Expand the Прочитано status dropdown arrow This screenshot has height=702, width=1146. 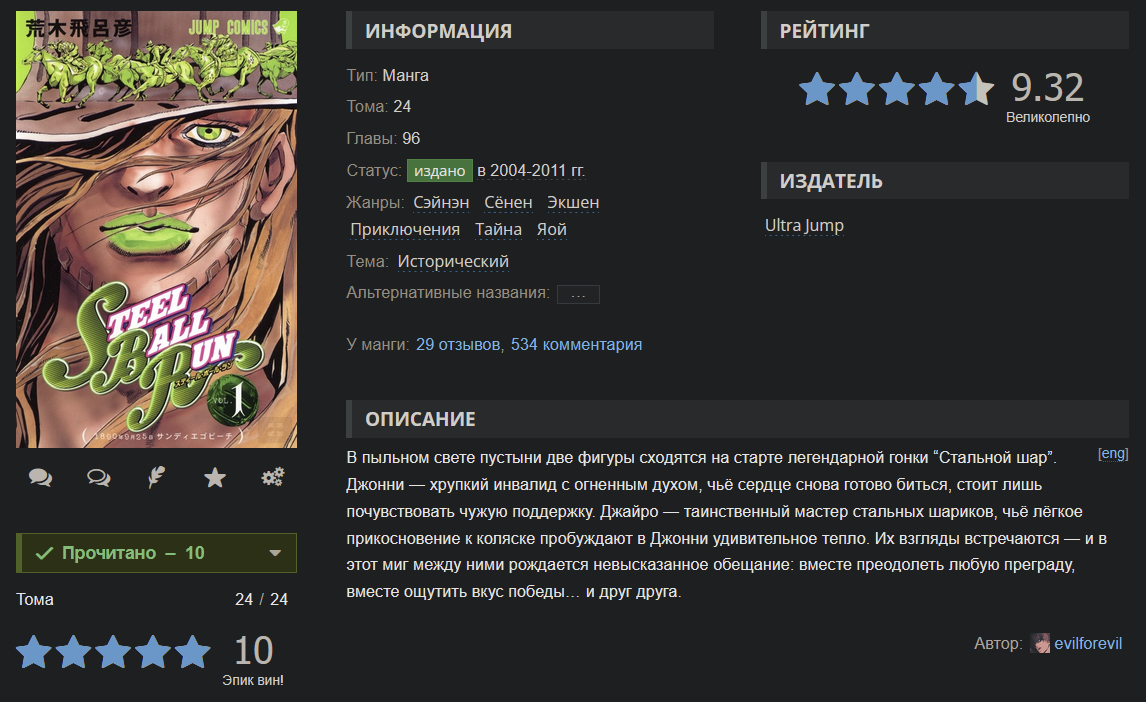[276, 553]
